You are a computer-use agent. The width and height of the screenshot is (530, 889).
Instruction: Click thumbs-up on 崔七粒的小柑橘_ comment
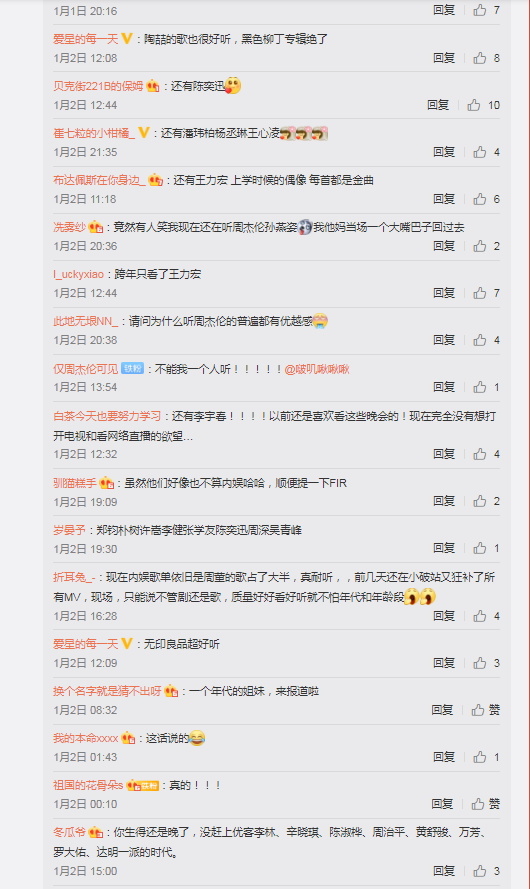(480, 152)
